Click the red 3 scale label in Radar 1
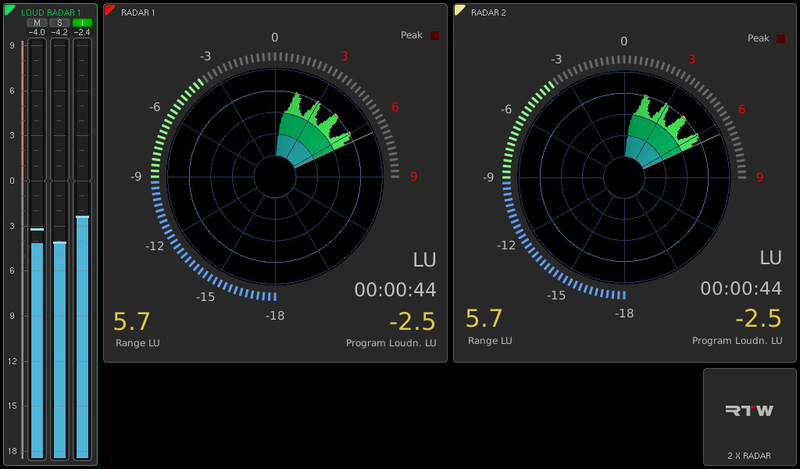 point(344,56)
